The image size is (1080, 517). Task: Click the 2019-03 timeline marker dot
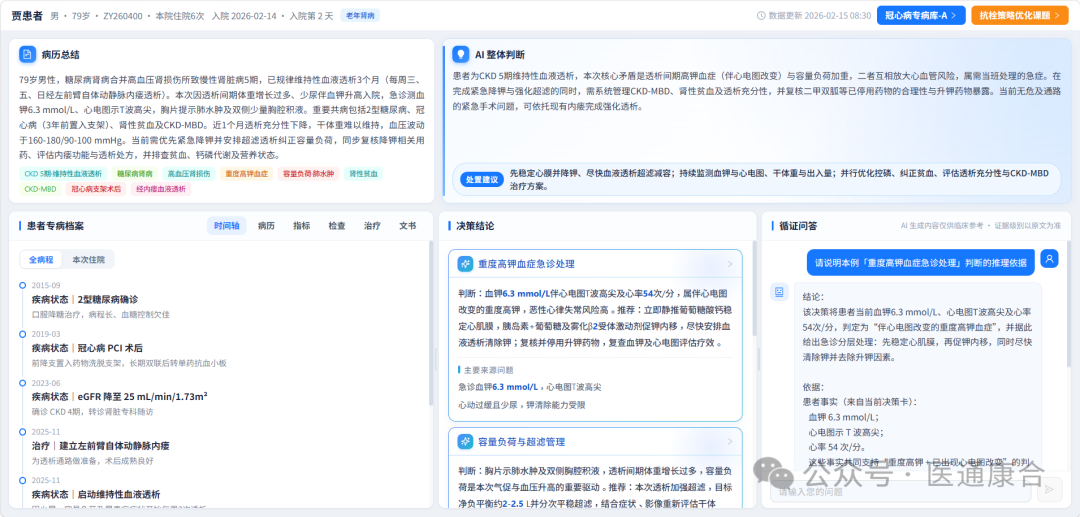coord(23,334)
